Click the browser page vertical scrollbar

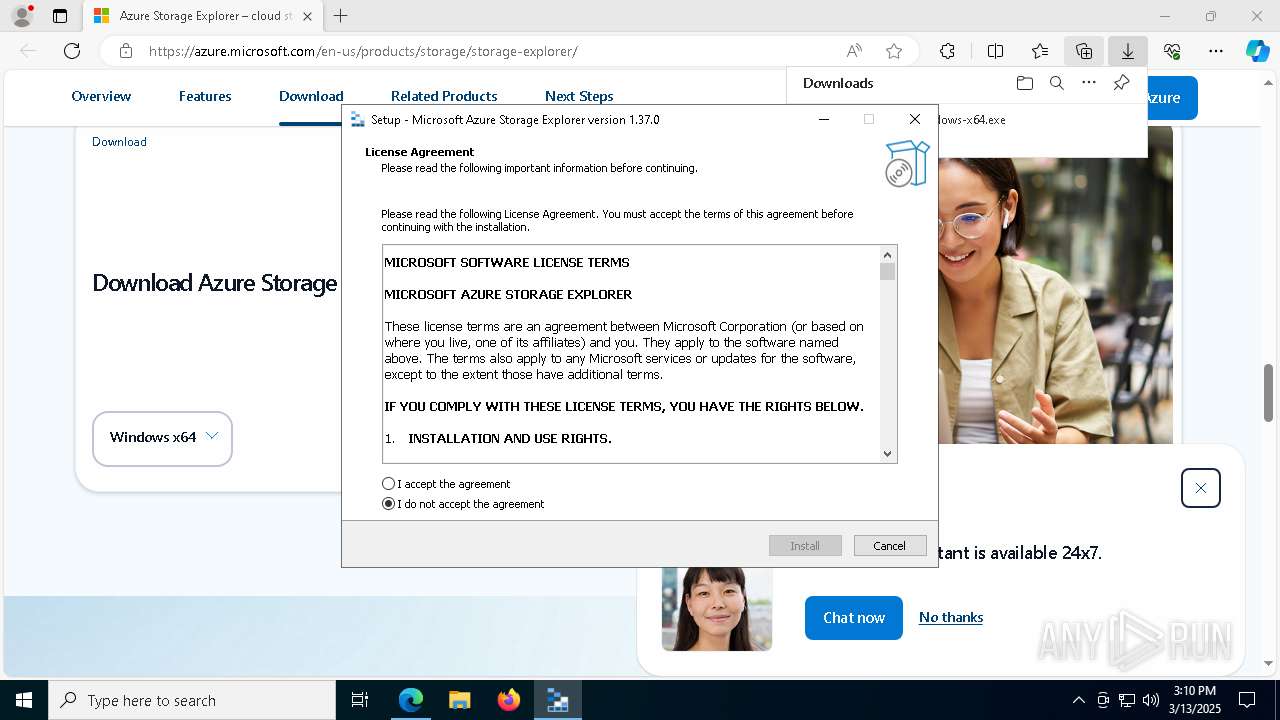(x=1268, y=394)
